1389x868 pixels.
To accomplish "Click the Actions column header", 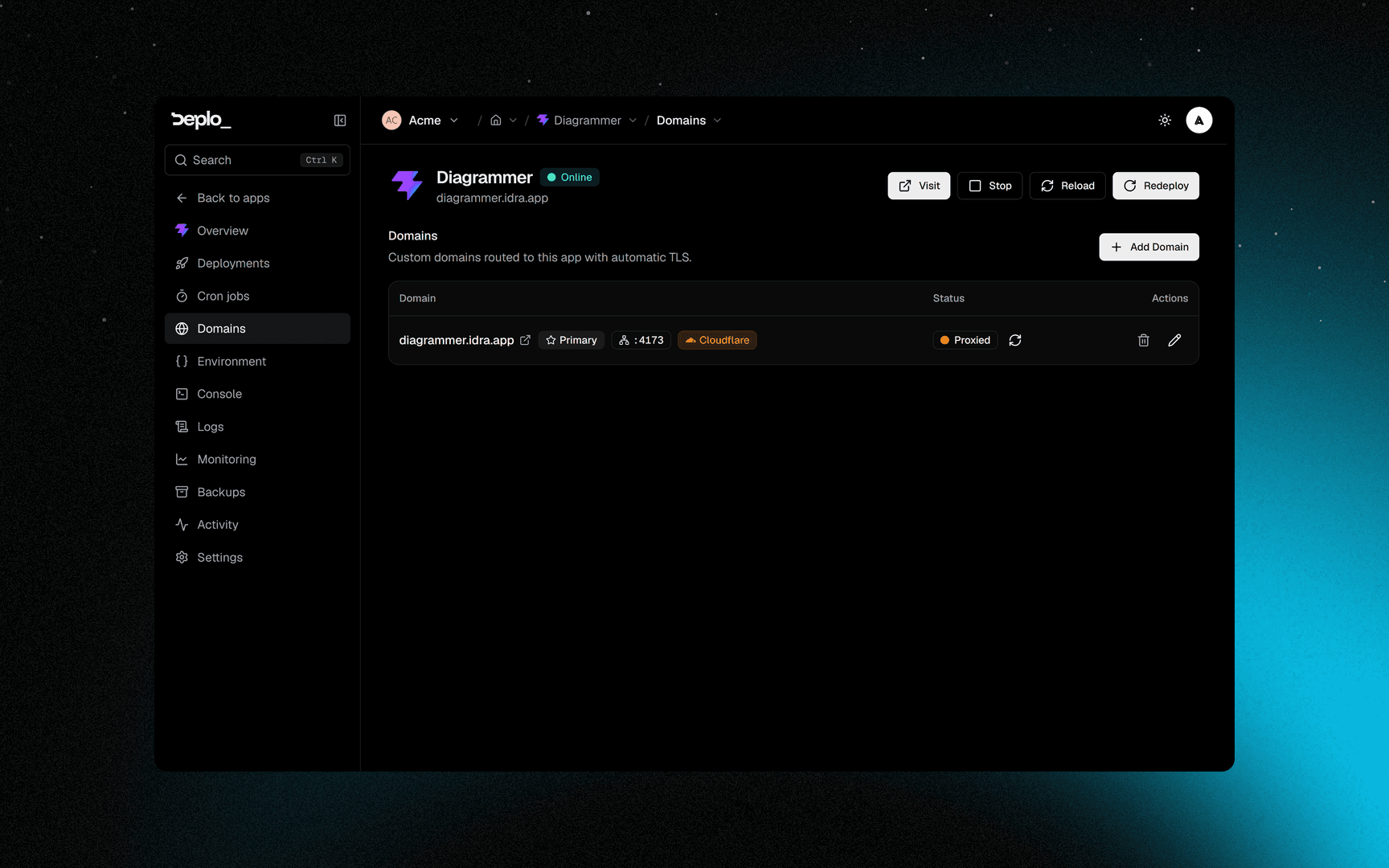I will [x=1170, y=298].
